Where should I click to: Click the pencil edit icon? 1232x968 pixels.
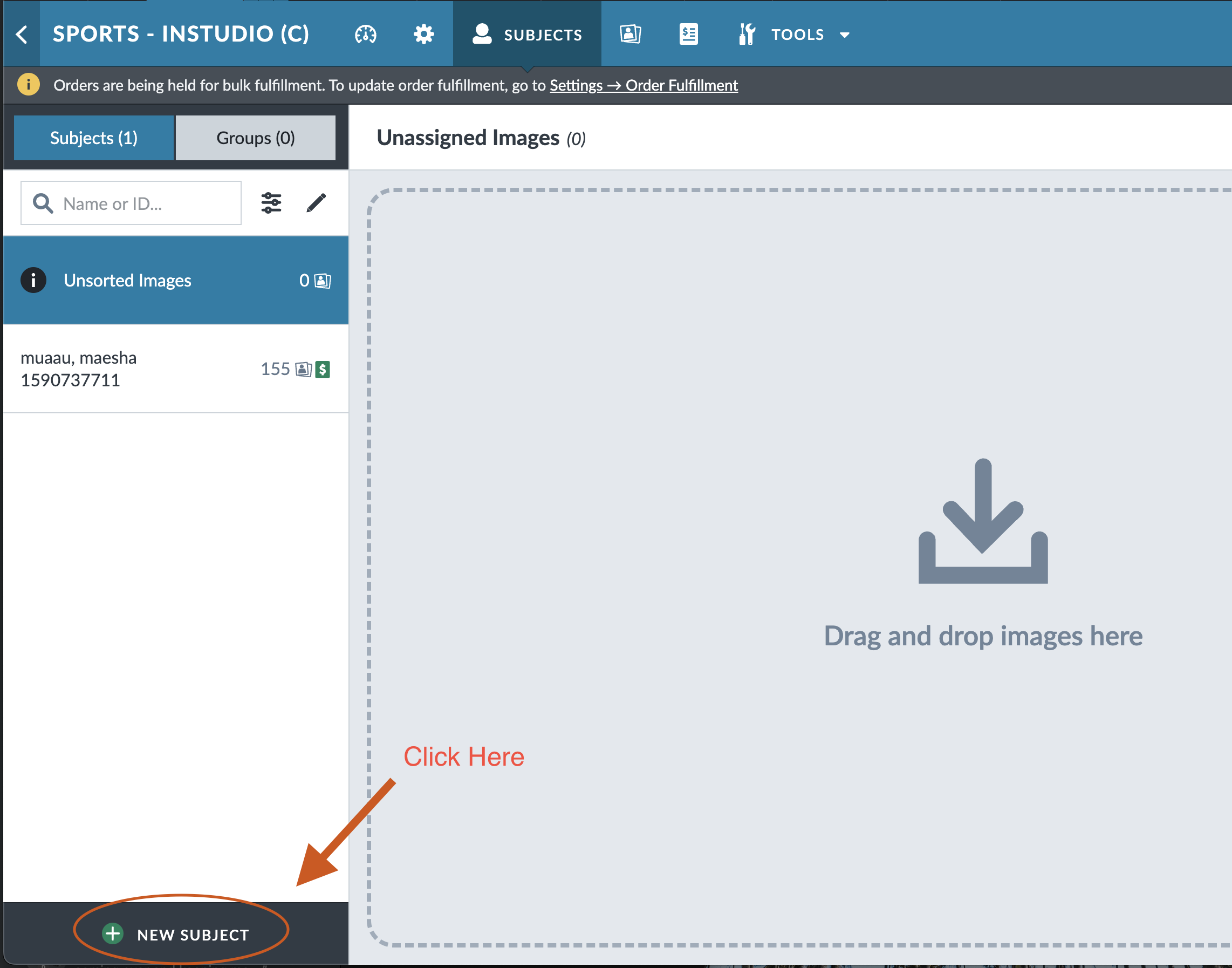pos(316,203)
